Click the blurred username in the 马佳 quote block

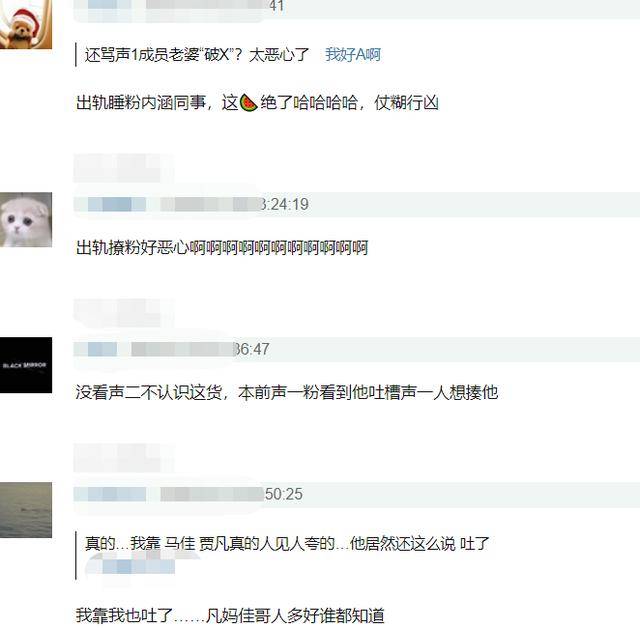(130, 566)
